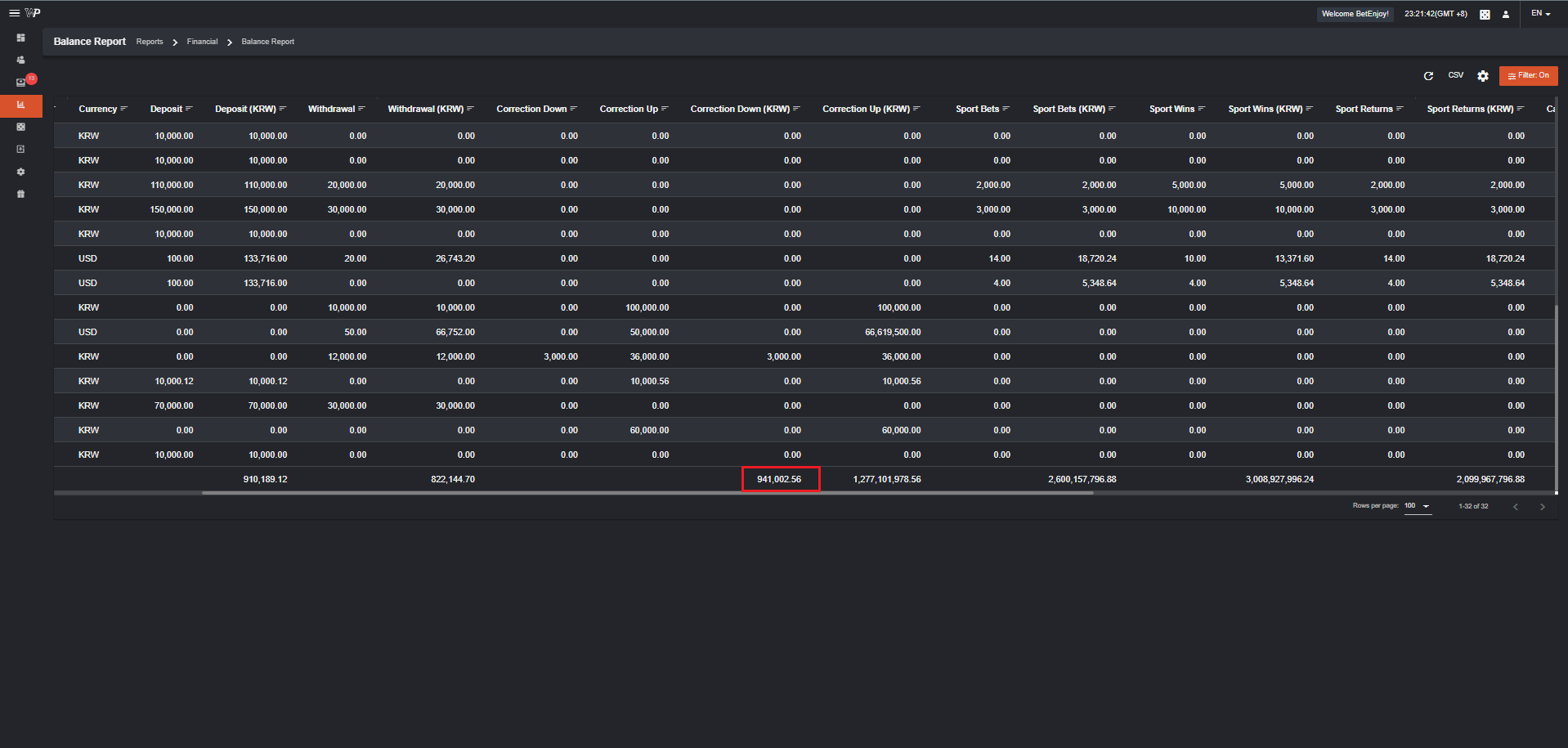Select the 2,600,157,796.88 Sport Bets total

1082,479
